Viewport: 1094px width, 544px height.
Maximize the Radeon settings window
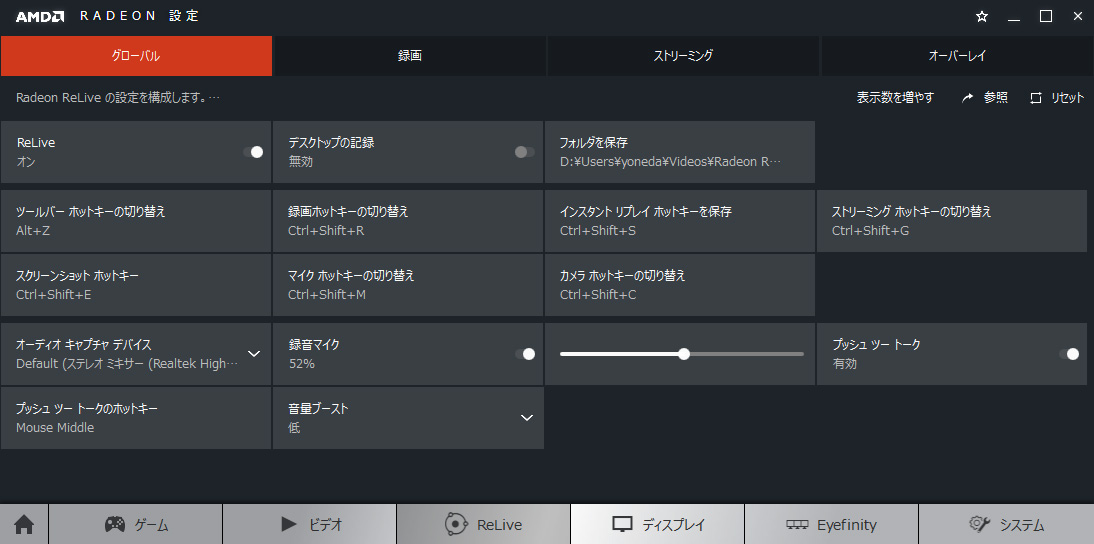1046,16
